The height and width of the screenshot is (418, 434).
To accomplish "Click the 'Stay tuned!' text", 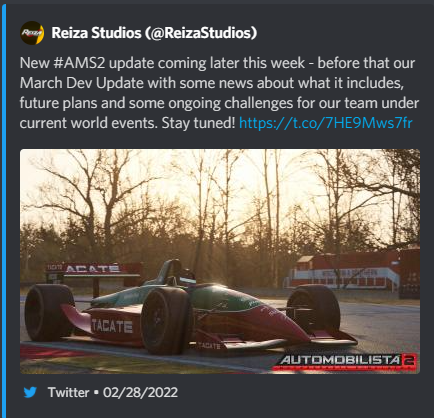I will 199,123.
